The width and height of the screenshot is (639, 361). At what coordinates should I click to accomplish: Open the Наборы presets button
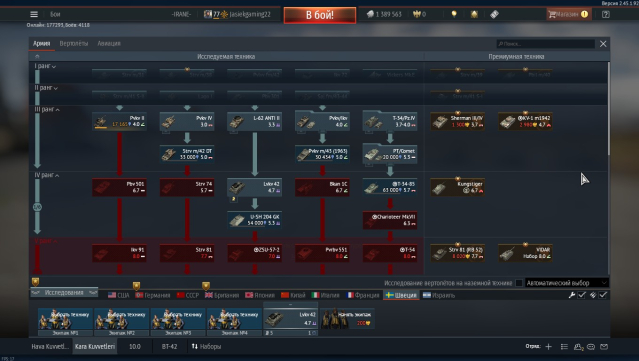click(206, 346)
